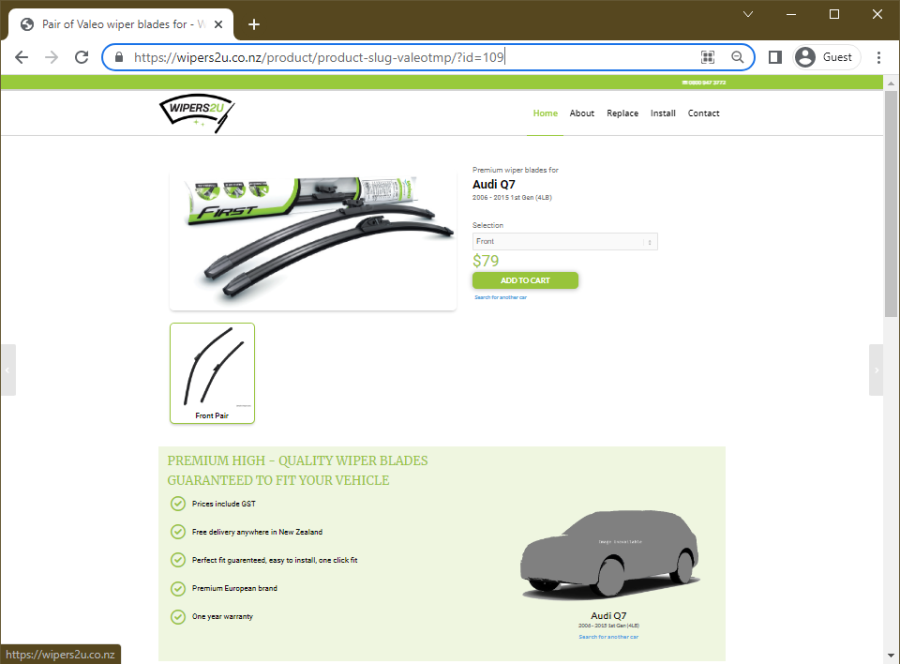
Task: Open the Guest profile menu
Action: click(826, 57)
